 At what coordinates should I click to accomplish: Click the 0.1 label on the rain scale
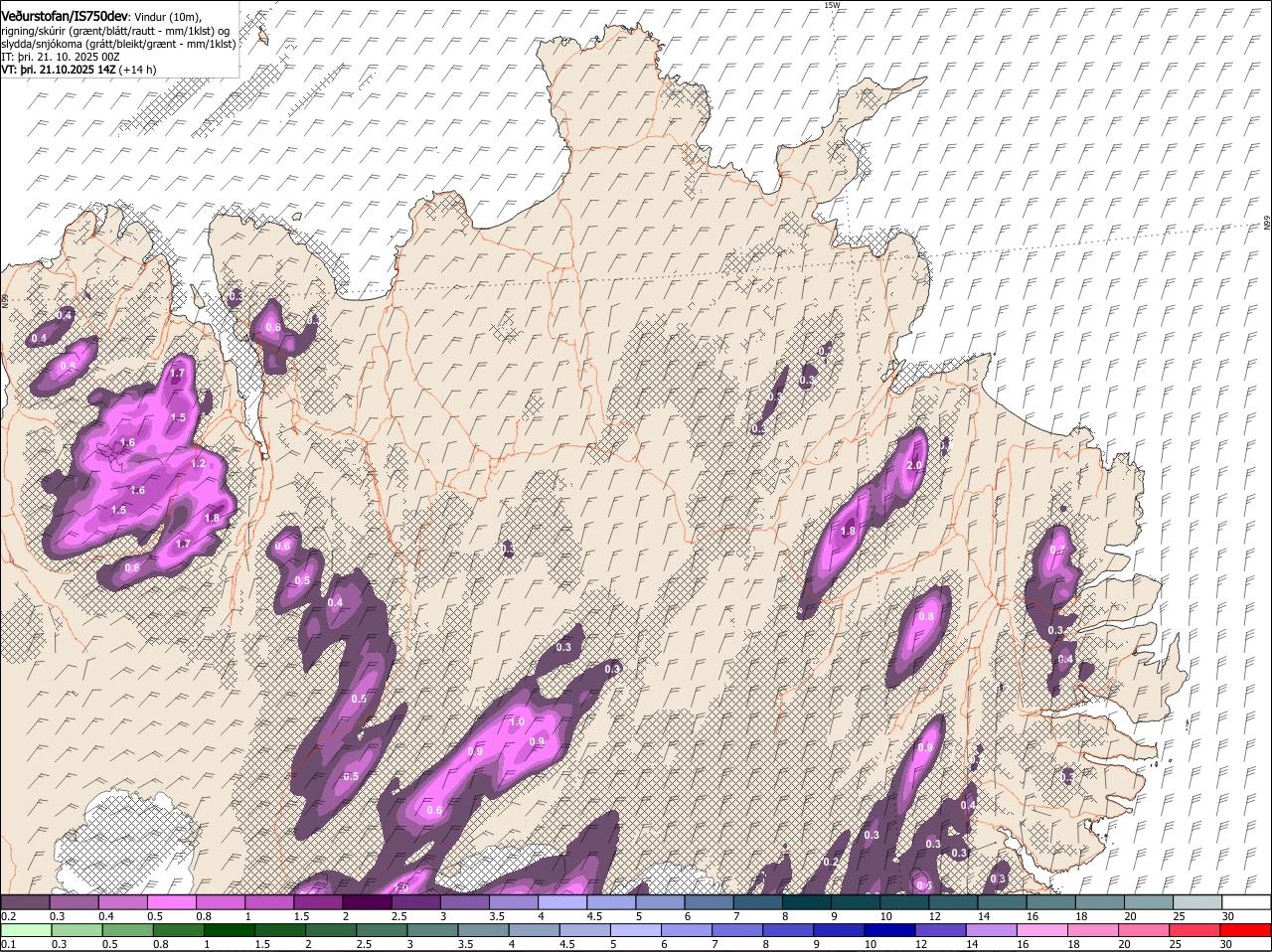click(8, 944)
